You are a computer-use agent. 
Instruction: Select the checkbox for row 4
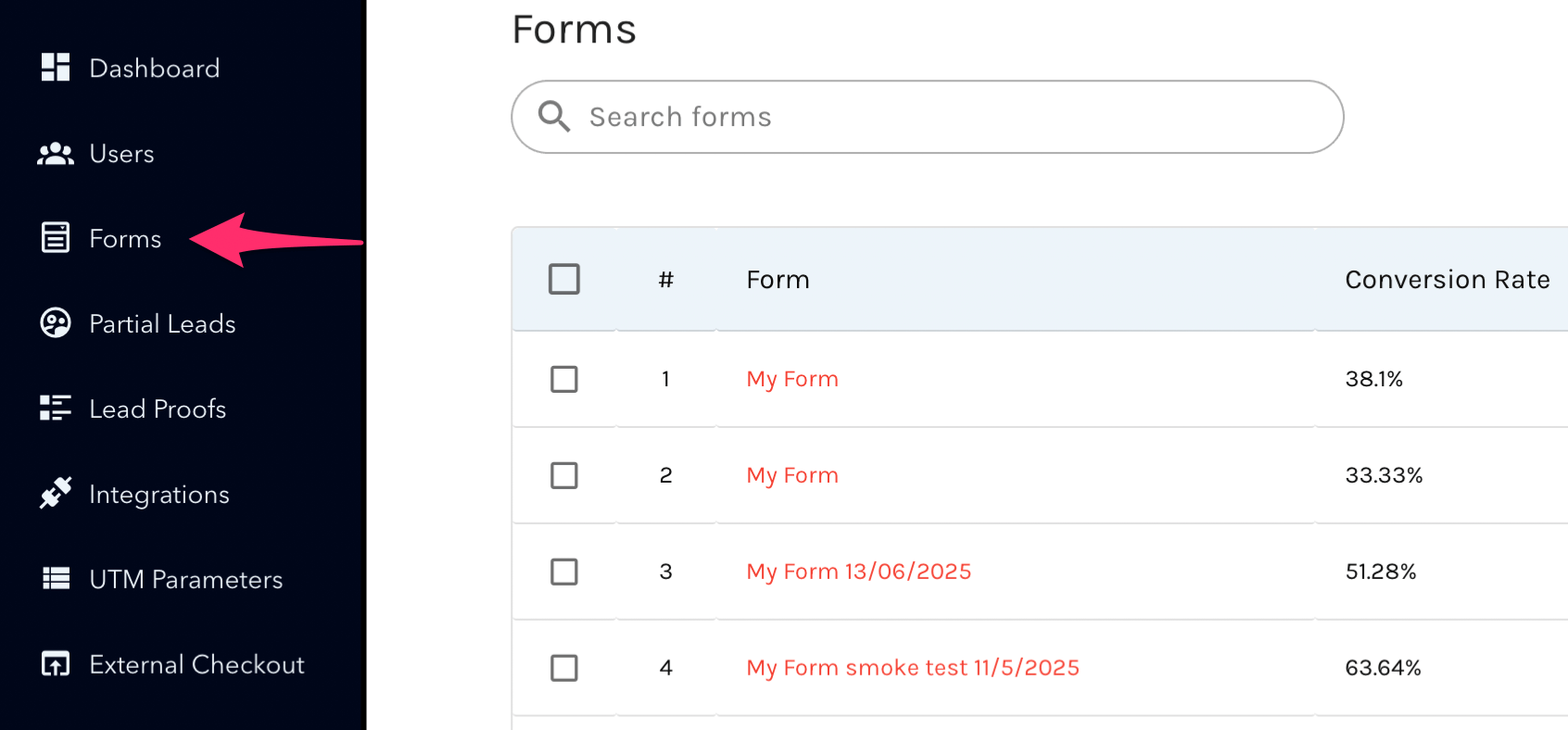pyautogui.click(x=564, y=668)
